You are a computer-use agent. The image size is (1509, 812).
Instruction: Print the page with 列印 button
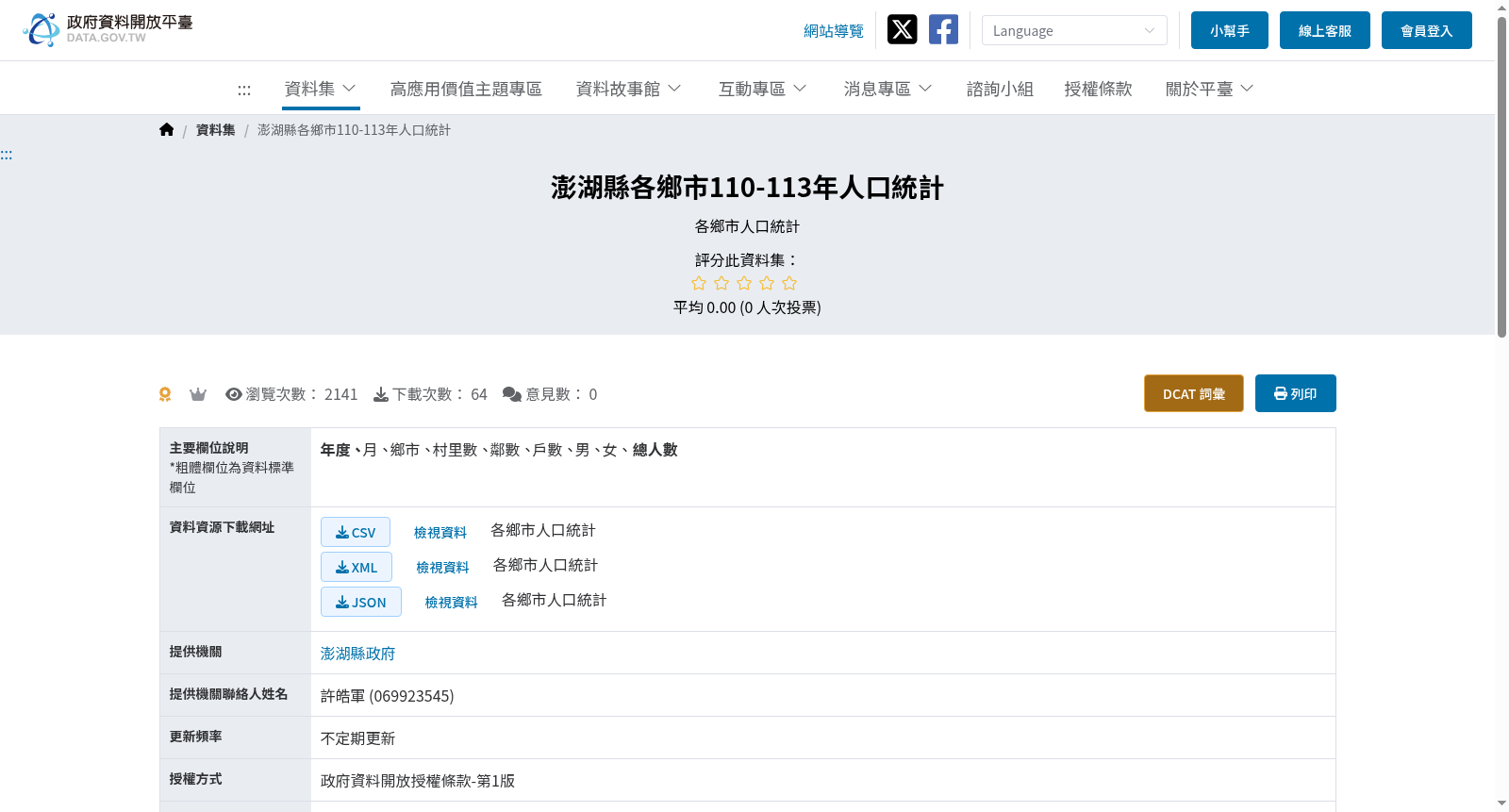(x=1296, y=393)
